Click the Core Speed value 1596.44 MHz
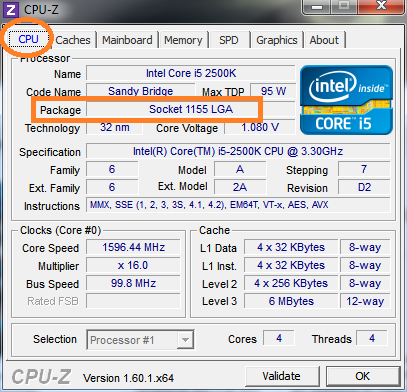407x392 pixels. pyautogui.click(x=133, y=247)
